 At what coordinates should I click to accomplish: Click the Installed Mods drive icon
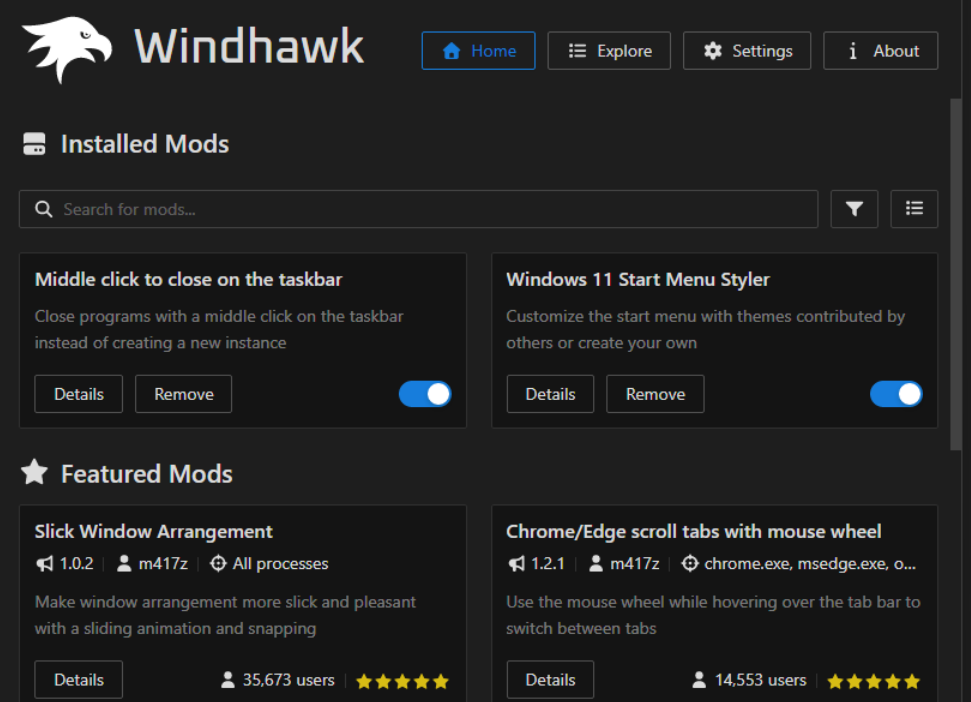tap(35, 144)
